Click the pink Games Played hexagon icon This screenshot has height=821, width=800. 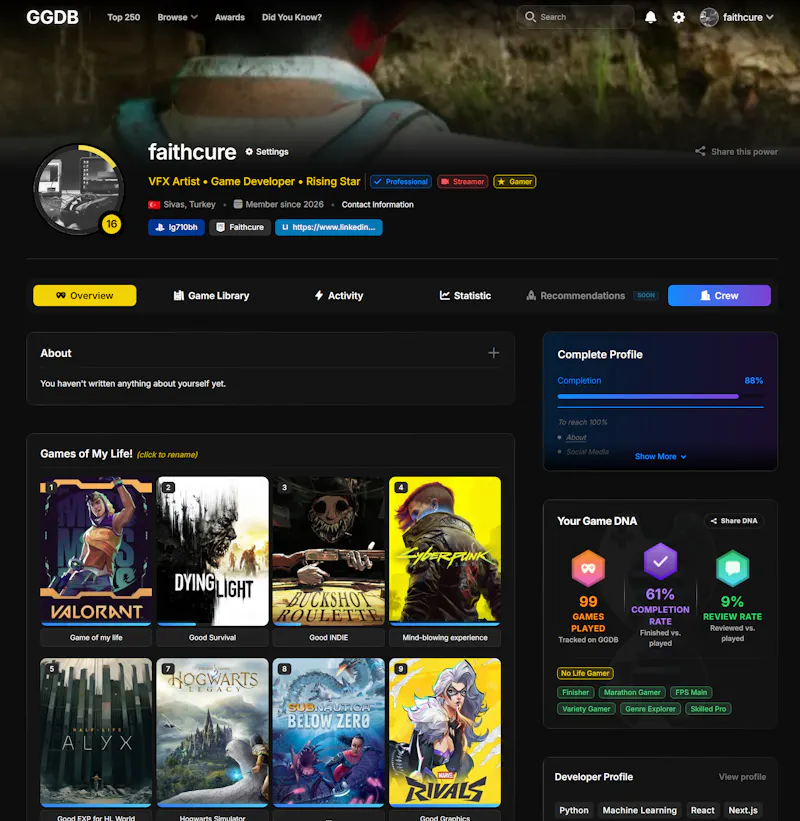(x=588, y=568)
